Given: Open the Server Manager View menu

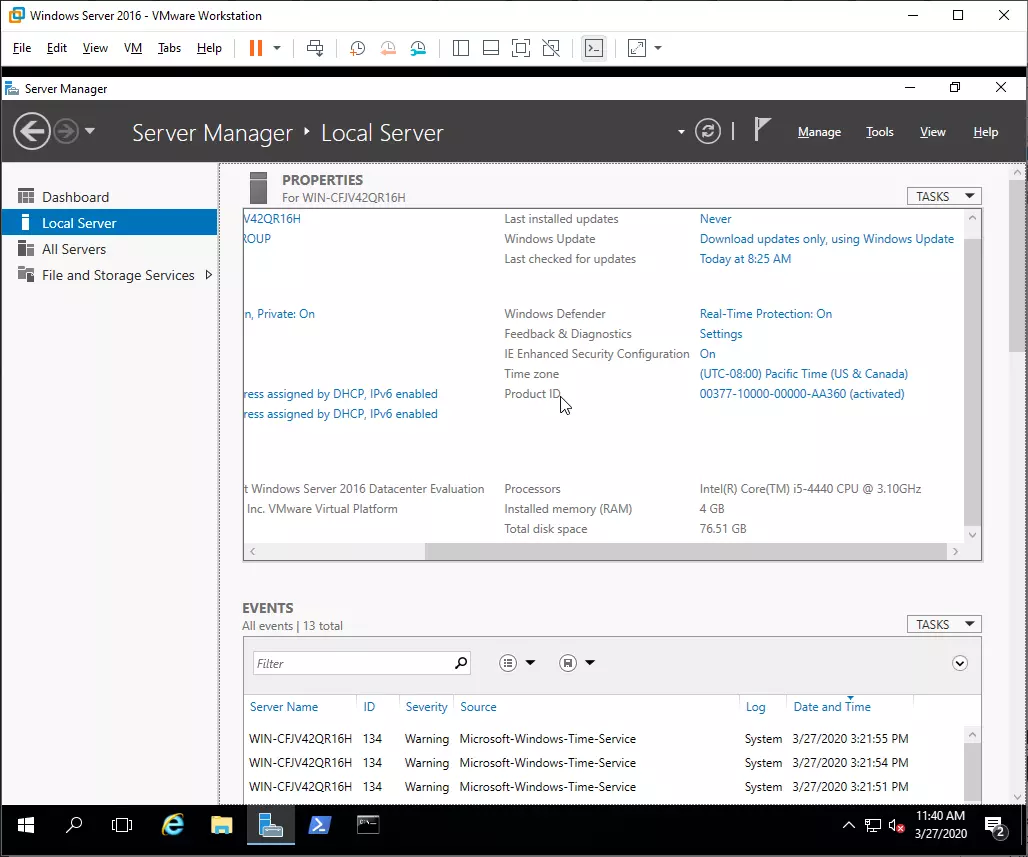Looking at the screenshot, I should click(932, 132).
